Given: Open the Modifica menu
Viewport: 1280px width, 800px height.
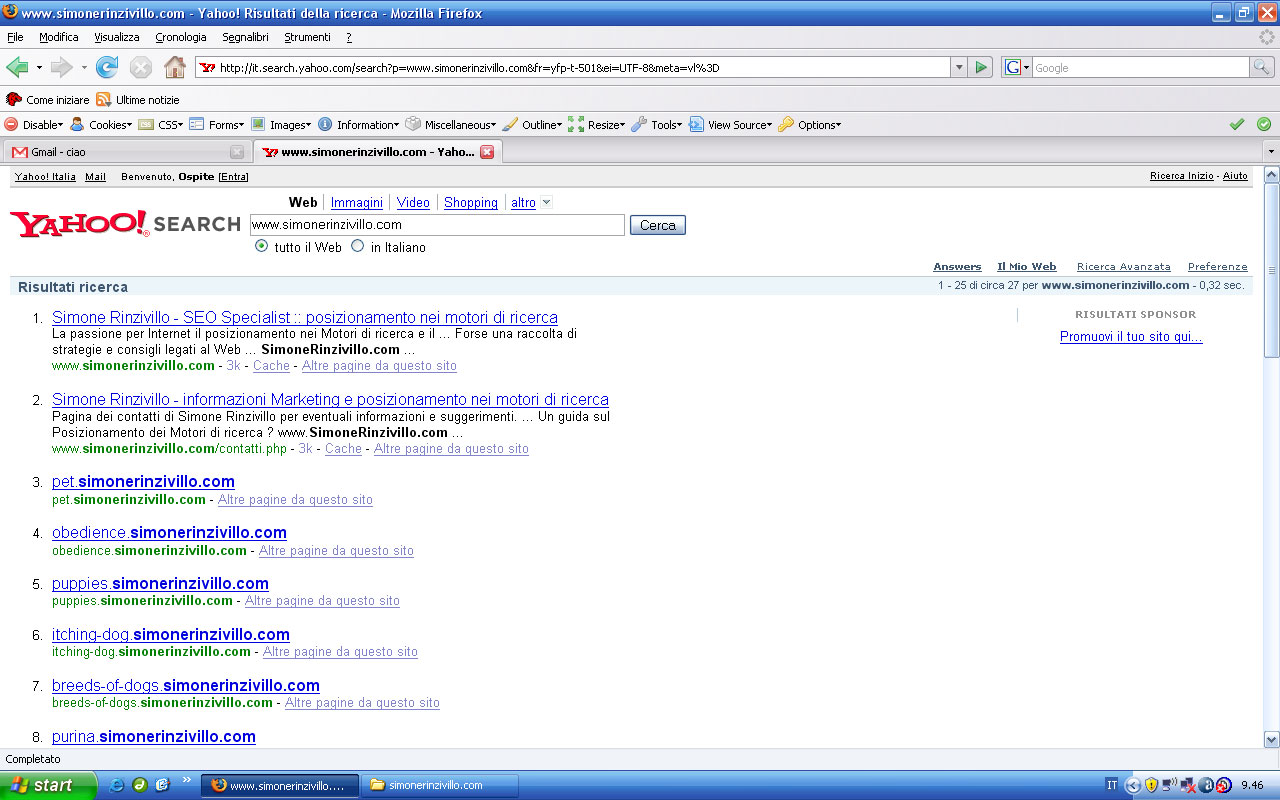Looking at the screenshot, I should 59,37.
